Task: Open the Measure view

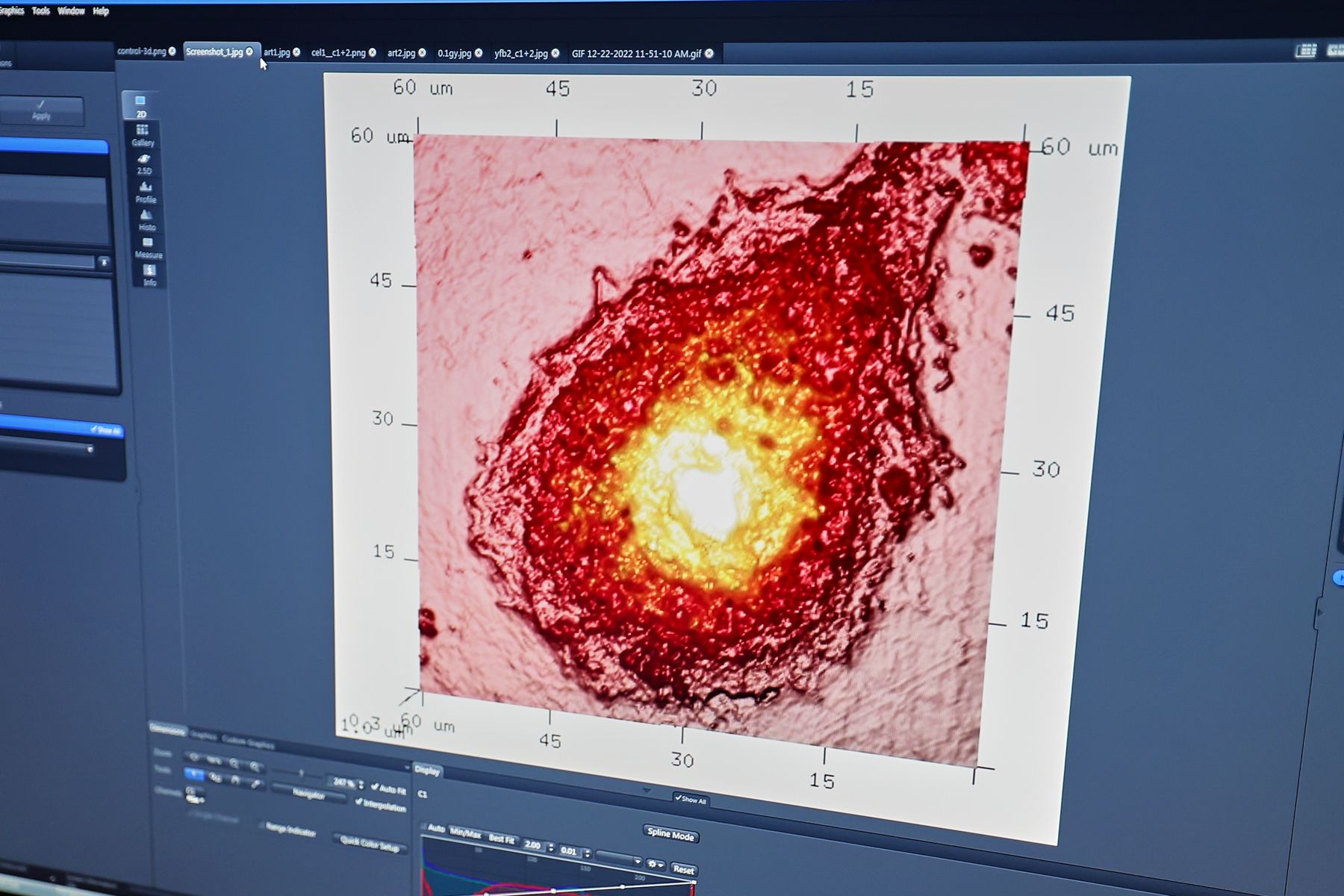Action: point(148,247)
